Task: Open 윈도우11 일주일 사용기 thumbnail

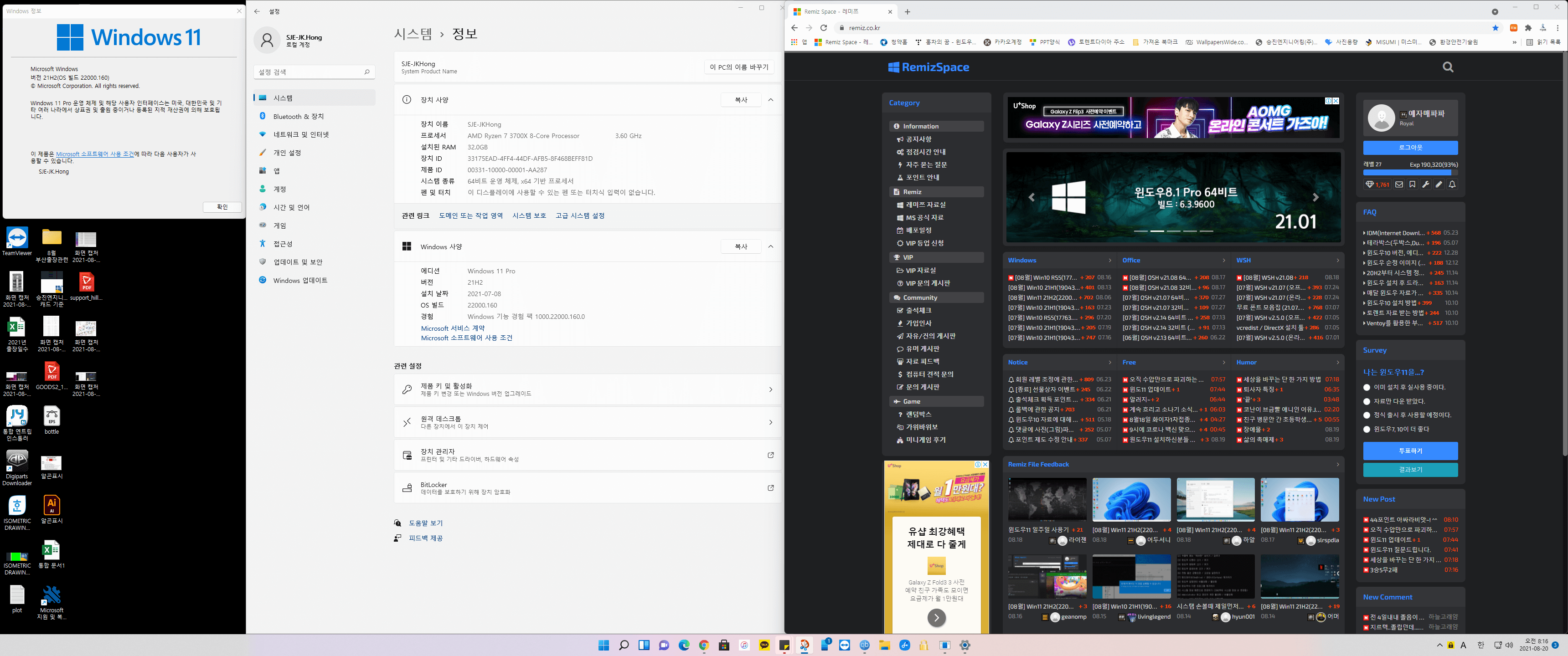Action: [1047, 500]
